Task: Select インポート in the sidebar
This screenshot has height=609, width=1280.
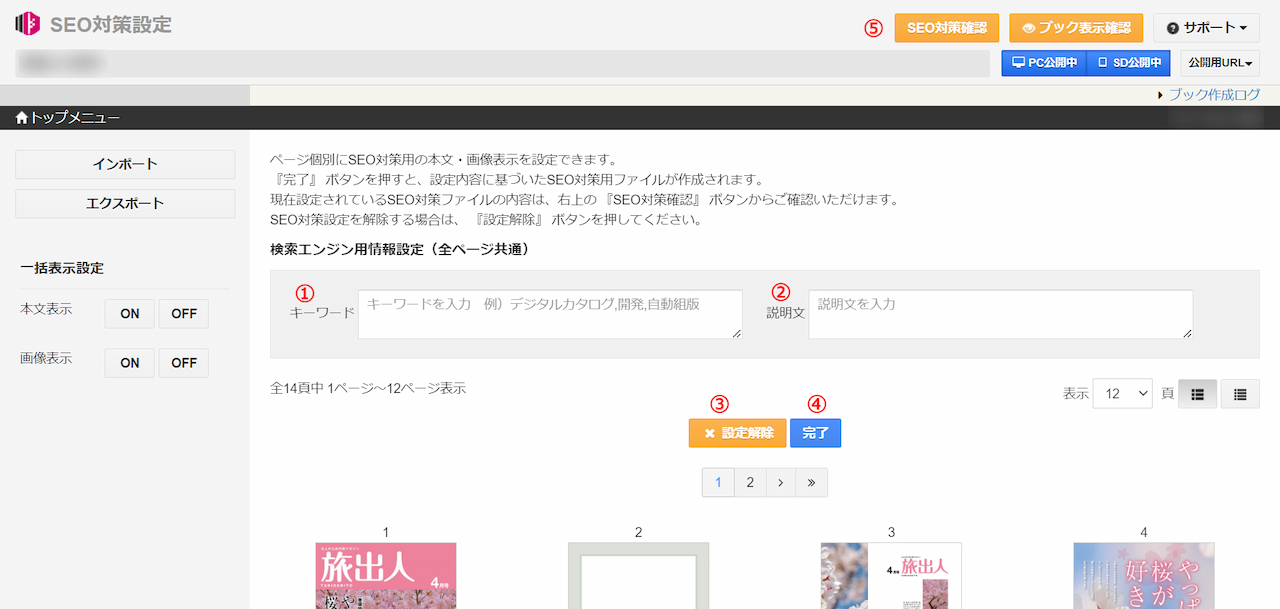Action: [x=124, y=164]
